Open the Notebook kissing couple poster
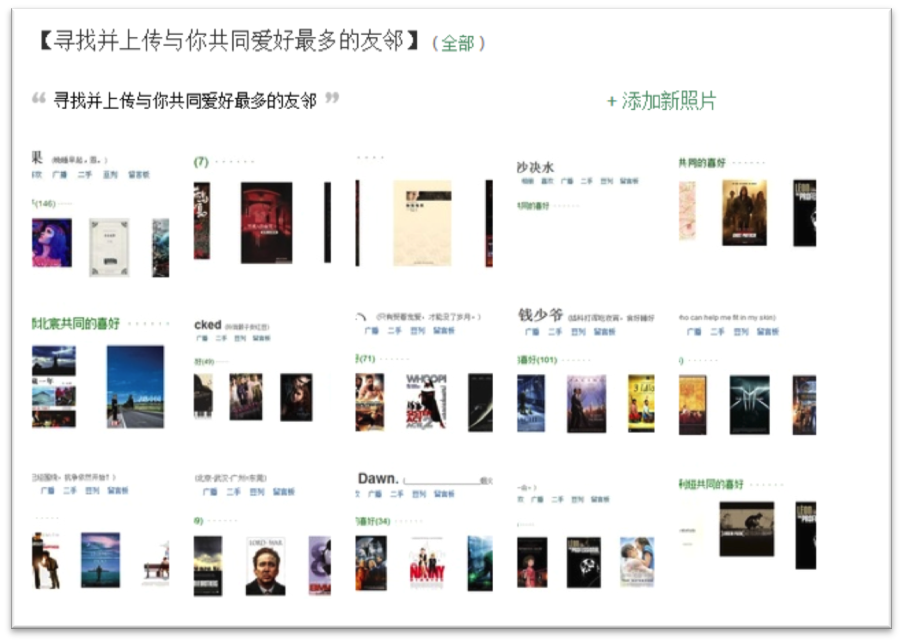Viewport: 903px width, 643px height. click(x=637, y=562)
